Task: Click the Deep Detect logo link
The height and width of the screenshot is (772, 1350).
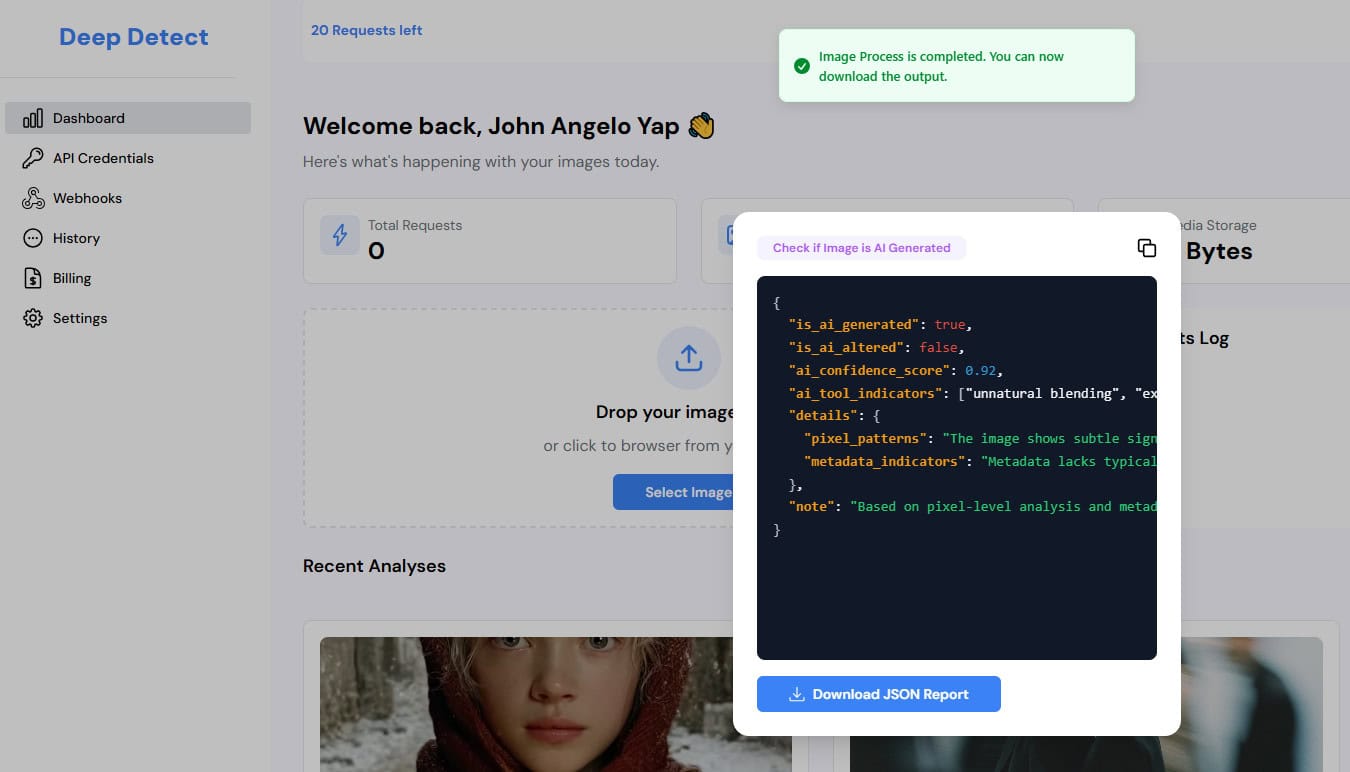Action: tap(134, 37)
